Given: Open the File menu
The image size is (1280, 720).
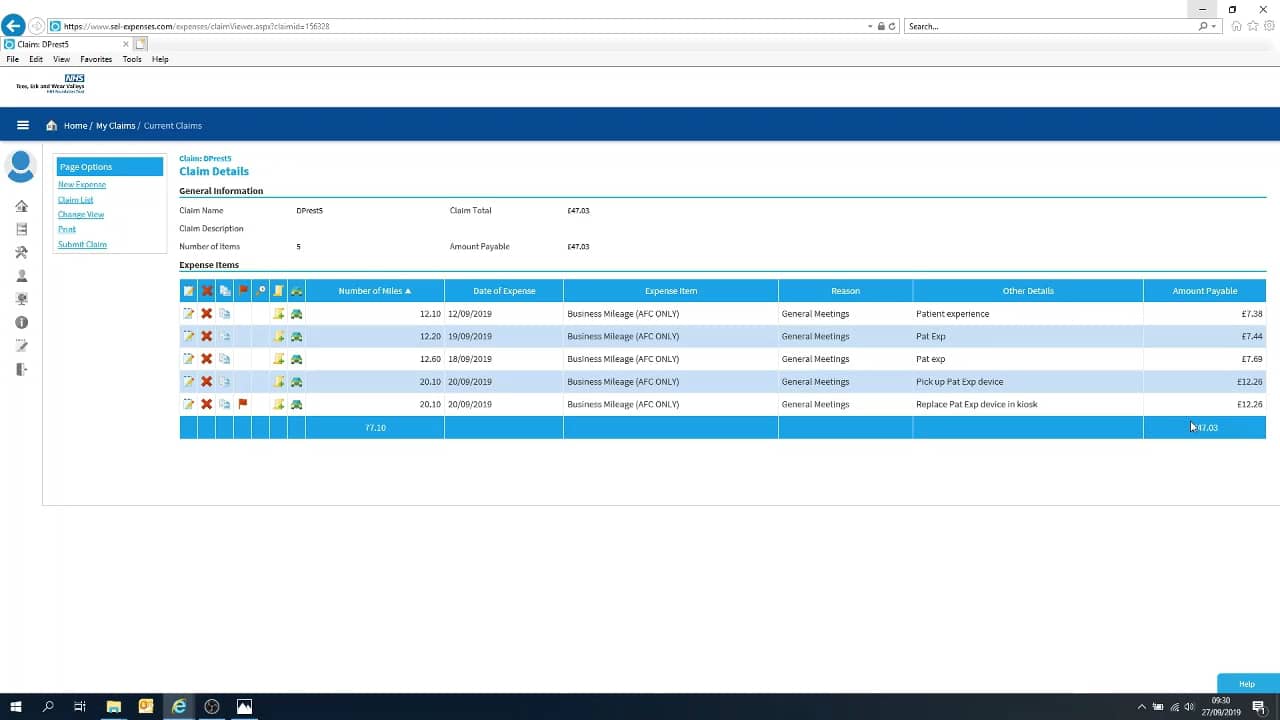Looking at the screenshot, I should (x=12, y=59).
